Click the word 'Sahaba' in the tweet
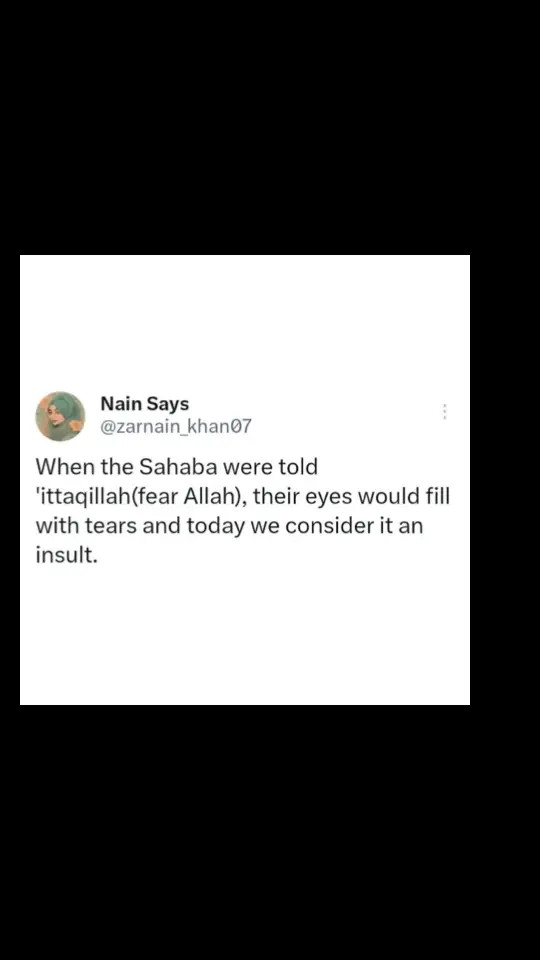Viewport: 540px width, 960px height. [x=178, y=467]
